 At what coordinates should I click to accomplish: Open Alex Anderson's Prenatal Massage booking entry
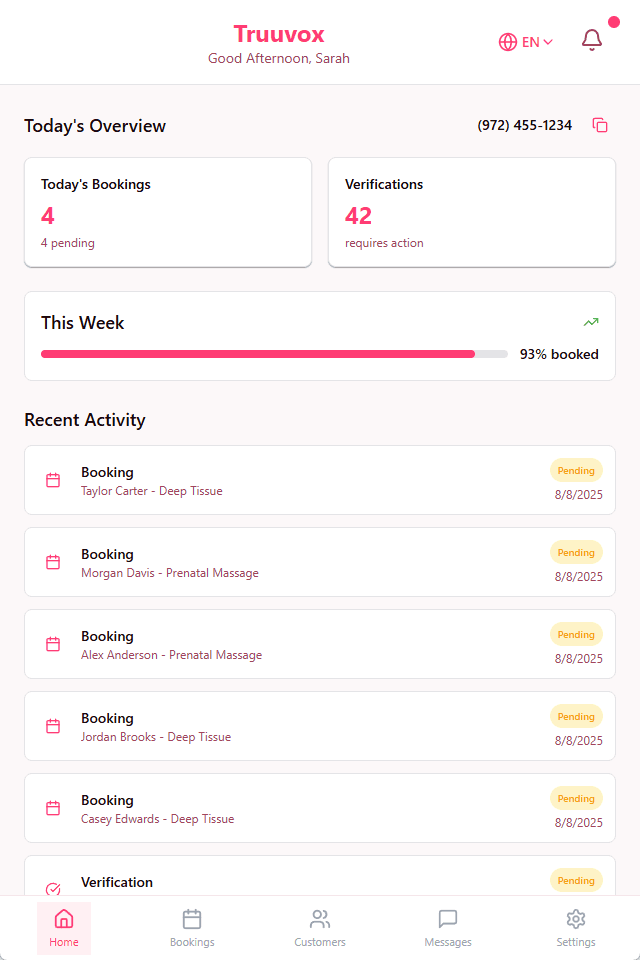coord(320,644)
